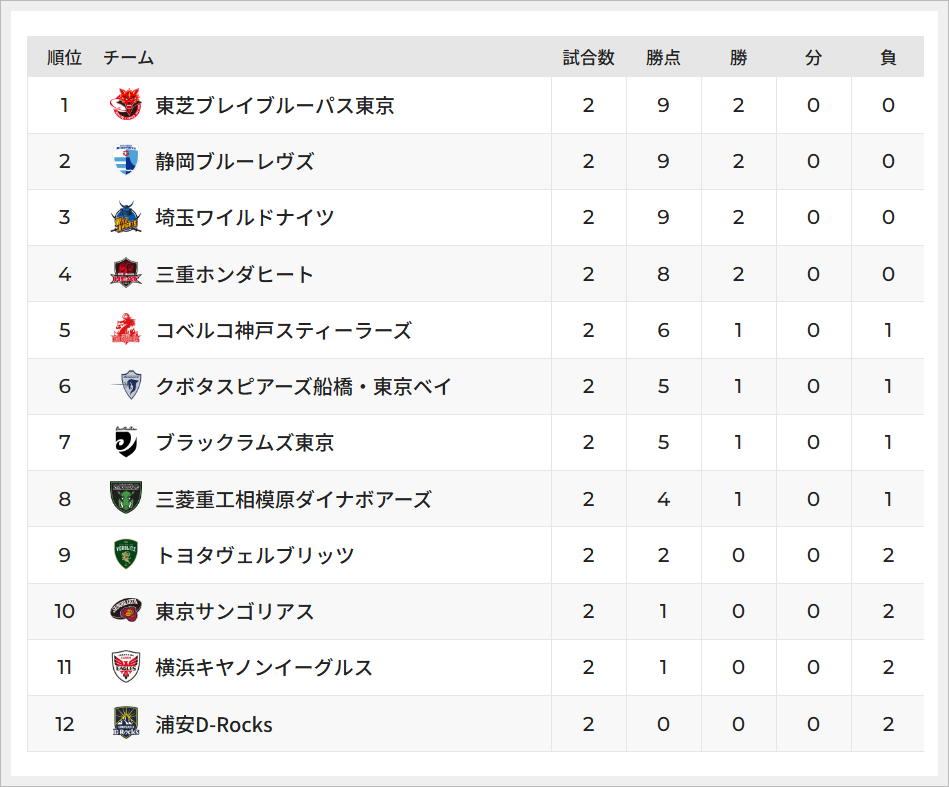Open the 東京サンゴリアス team name link
The height and width of the screenshot is (787, 949).
click(235, 611)
